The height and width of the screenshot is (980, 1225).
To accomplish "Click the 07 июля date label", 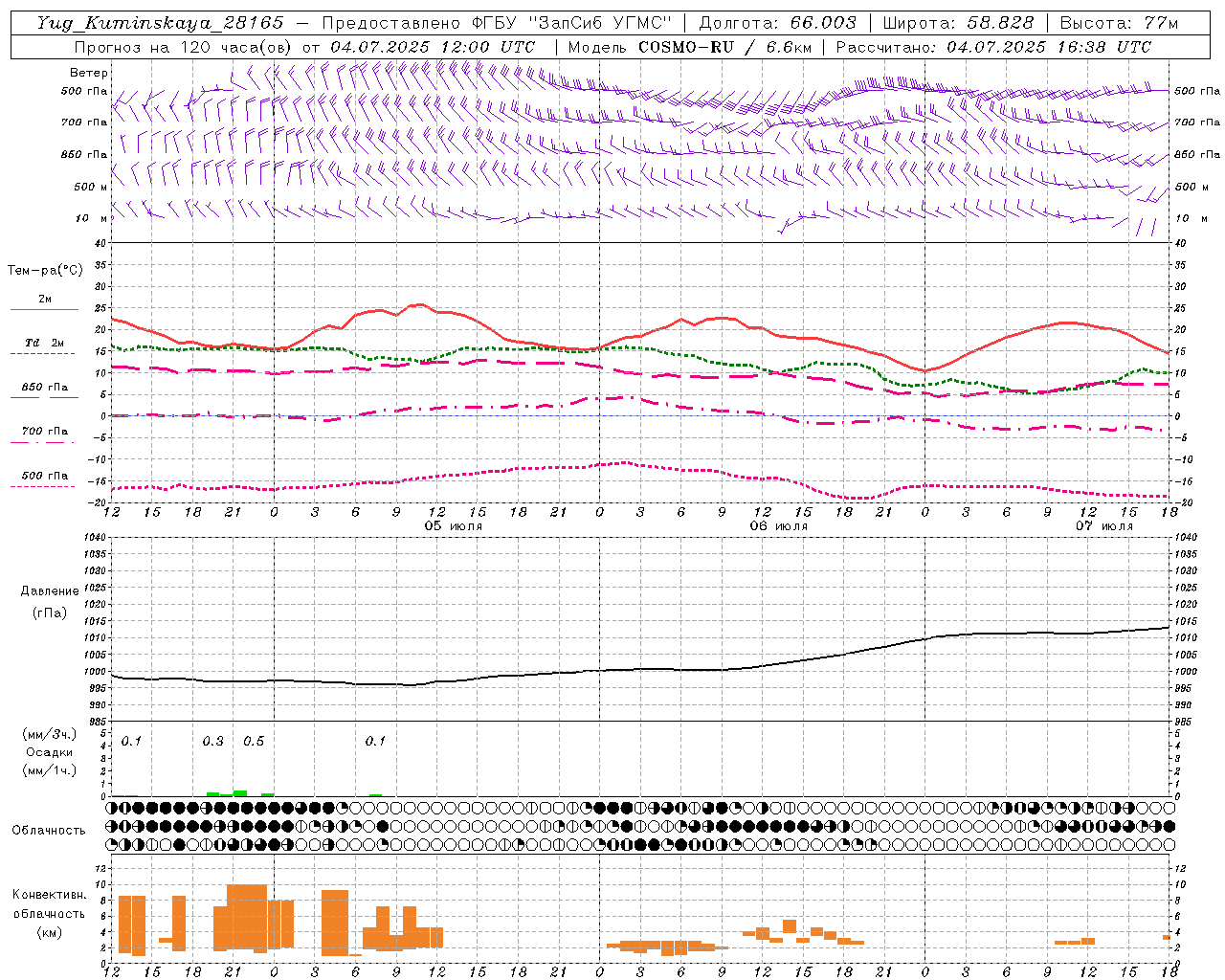I will (x=1104, y=526).
